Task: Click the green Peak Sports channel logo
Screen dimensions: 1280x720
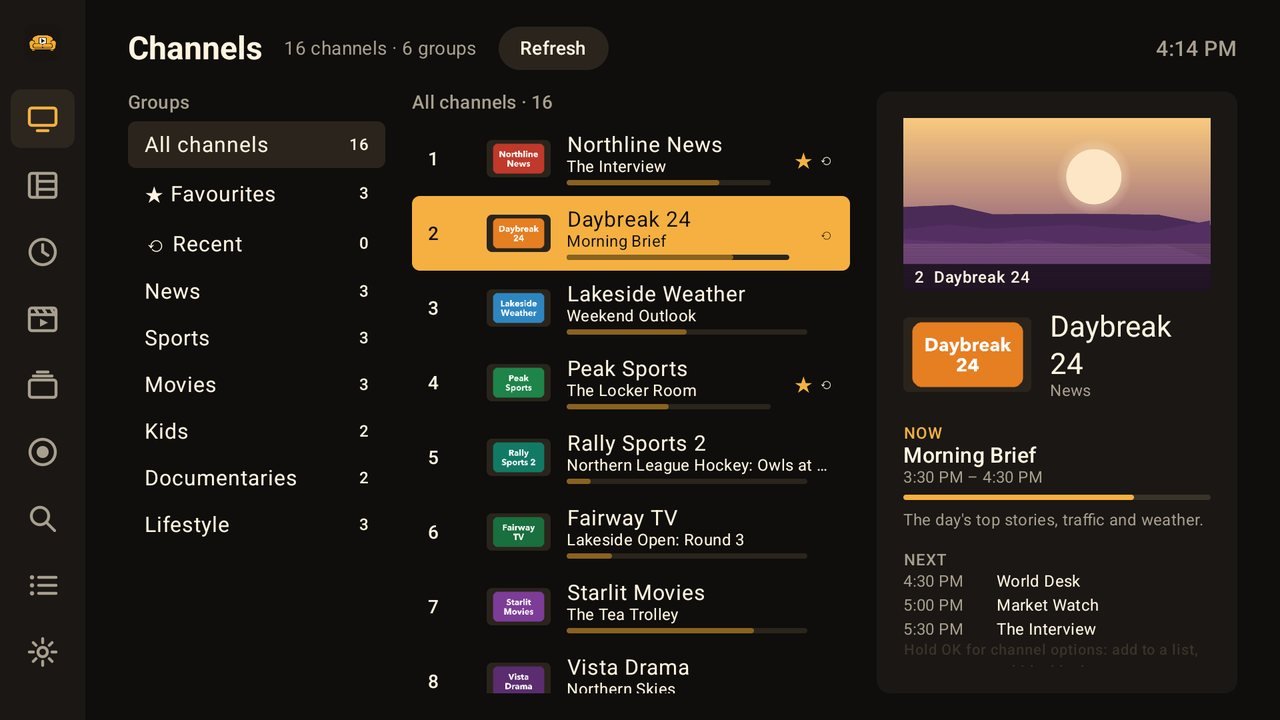Action: click(518, 383)
